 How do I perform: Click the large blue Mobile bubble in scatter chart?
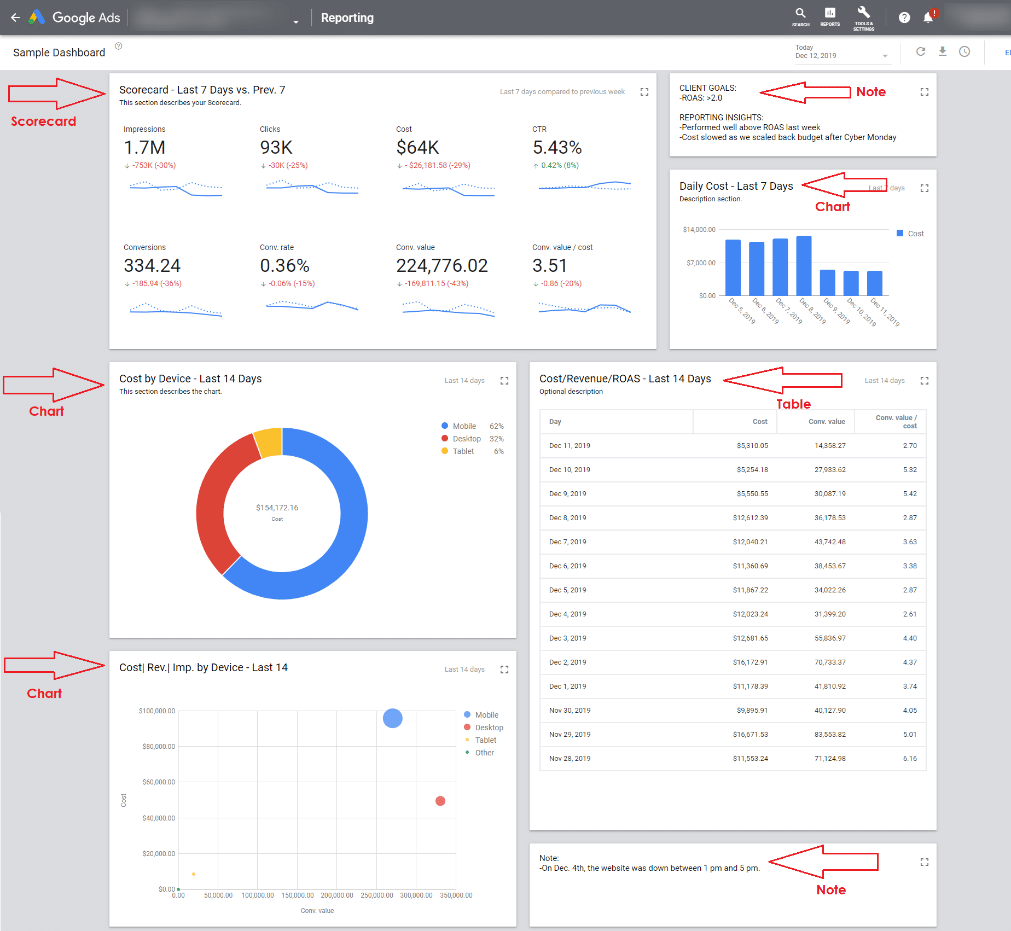click(x=393, y=718)
